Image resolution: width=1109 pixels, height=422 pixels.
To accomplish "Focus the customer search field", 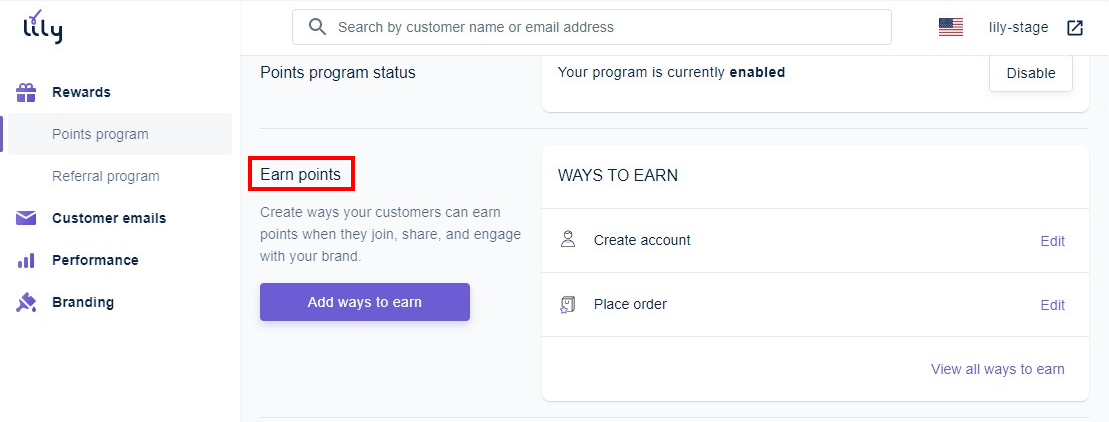I will [600, 27].
